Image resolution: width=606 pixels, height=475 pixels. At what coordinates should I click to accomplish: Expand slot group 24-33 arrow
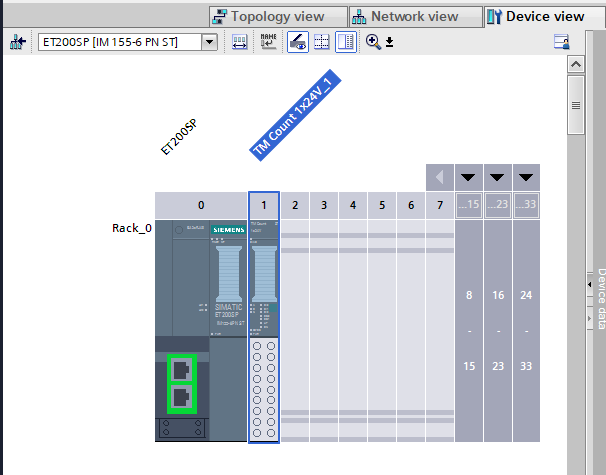click(526, 178)
